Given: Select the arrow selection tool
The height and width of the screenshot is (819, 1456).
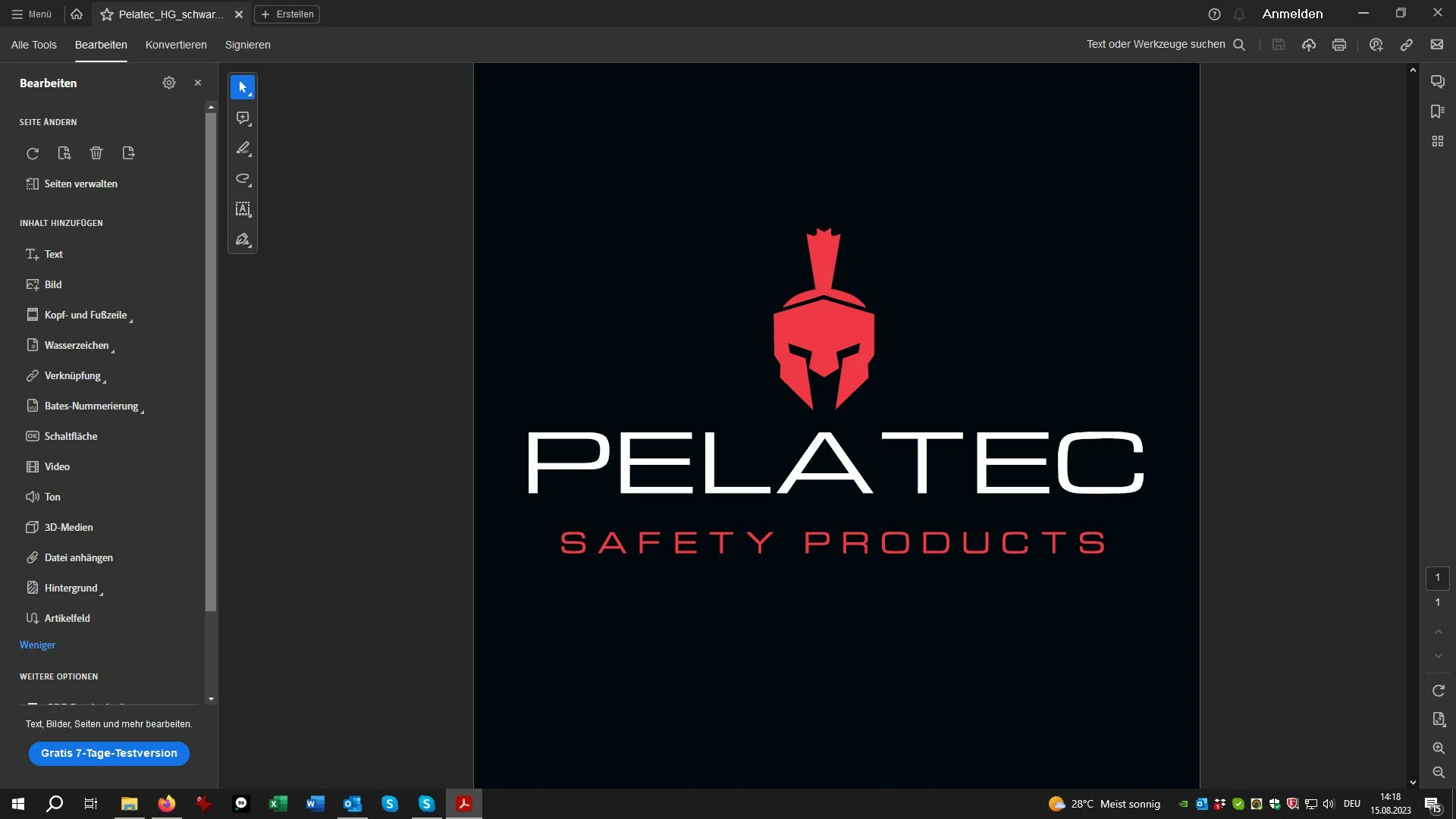Looking at the screenshot, I should (243, 88).
